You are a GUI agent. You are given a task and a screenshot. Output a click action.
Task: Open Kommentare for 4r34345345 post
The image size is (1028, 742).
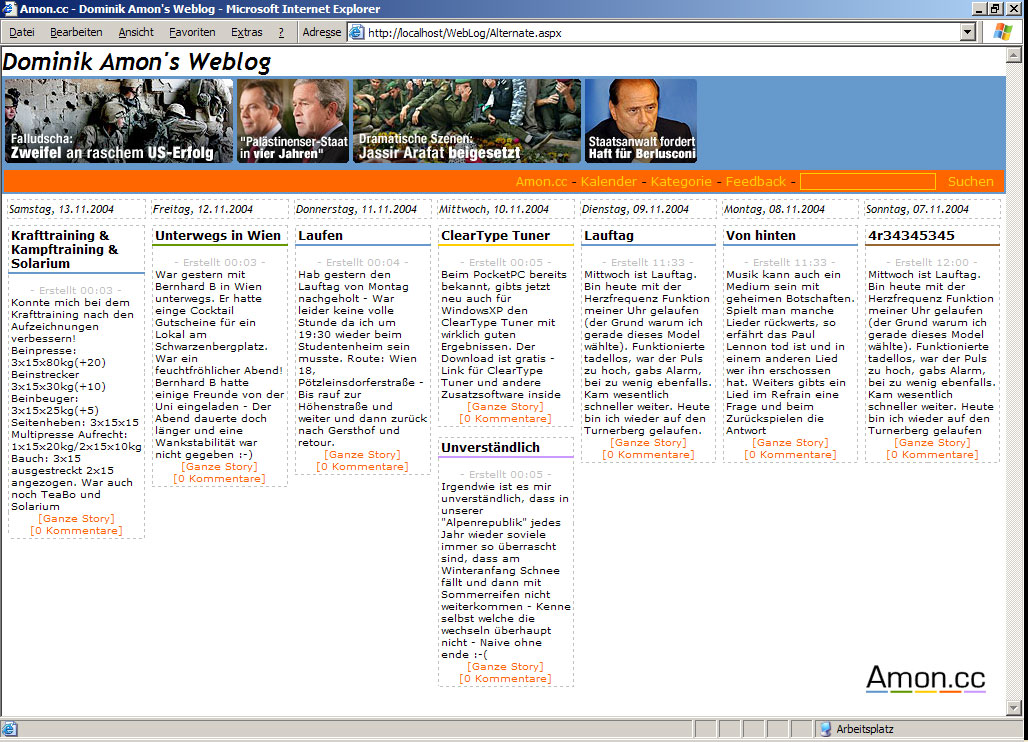point(932,454)
